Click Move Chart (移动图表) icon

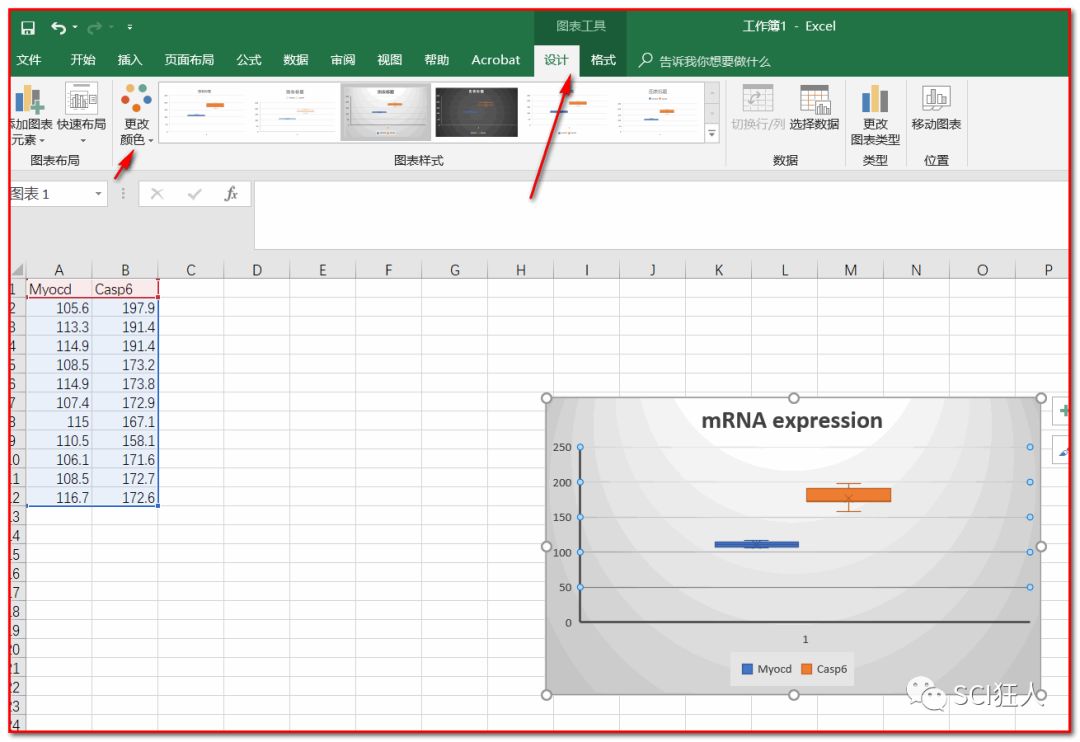(x=936, y=100)
